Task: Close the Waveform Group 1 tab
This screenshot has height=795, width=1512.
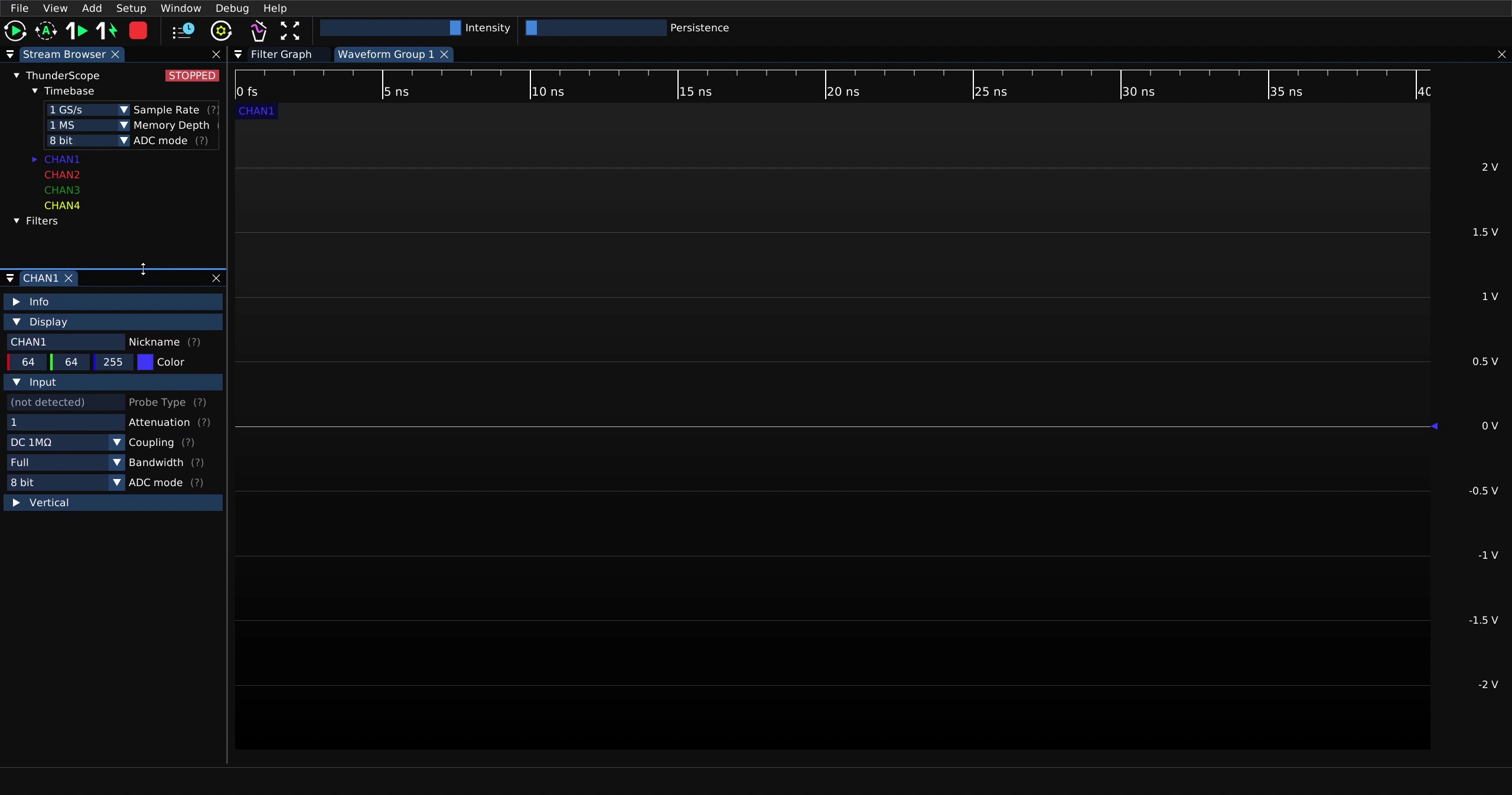Action: coord(444,54)
